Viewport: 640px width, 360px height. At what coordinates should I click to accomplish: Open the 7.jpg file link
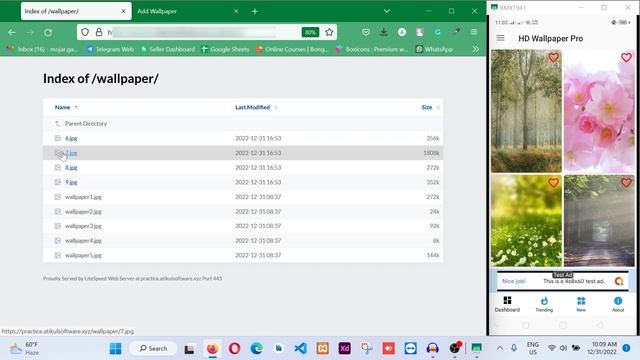71,153
